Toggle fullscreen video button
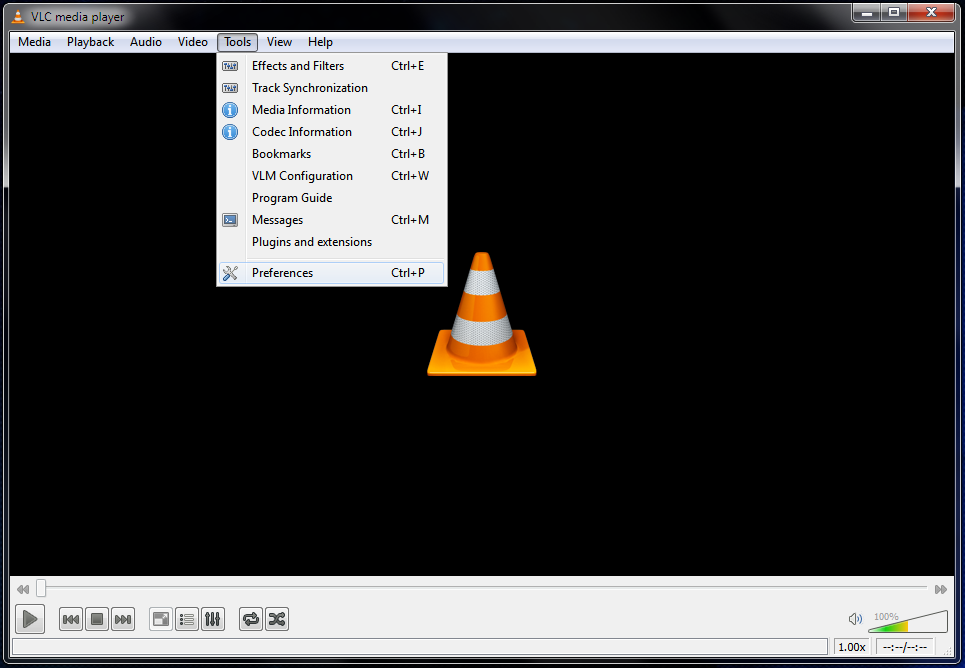Screen dimensions: 965x668 pyautogui.click(x=161, y=619)
